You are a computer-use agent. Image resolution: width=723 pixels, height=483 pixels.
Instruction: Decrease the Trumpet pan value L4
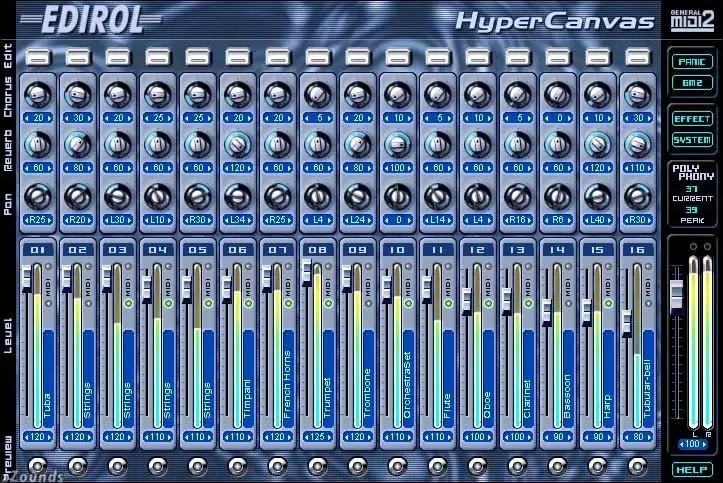point(308,220)
